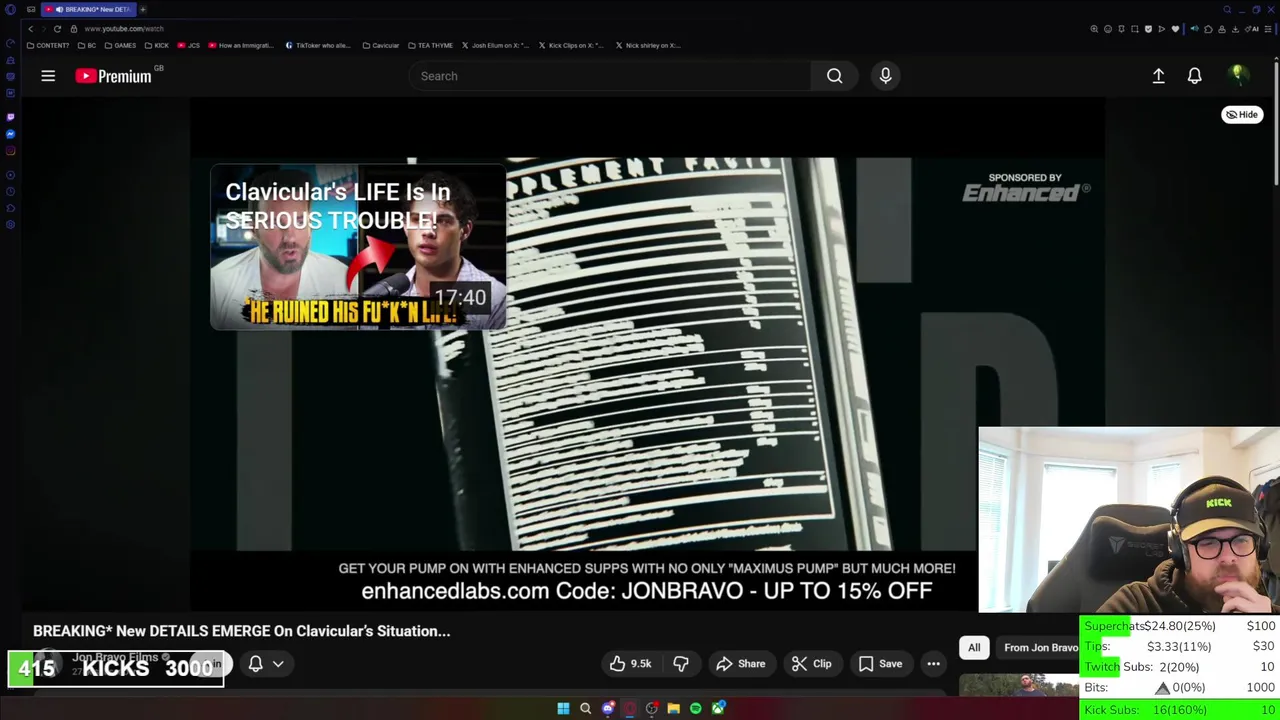Screen dimensions: 1280x720
Task: Open 'Josh Ellum on X' bookmark
Action: 496,45
